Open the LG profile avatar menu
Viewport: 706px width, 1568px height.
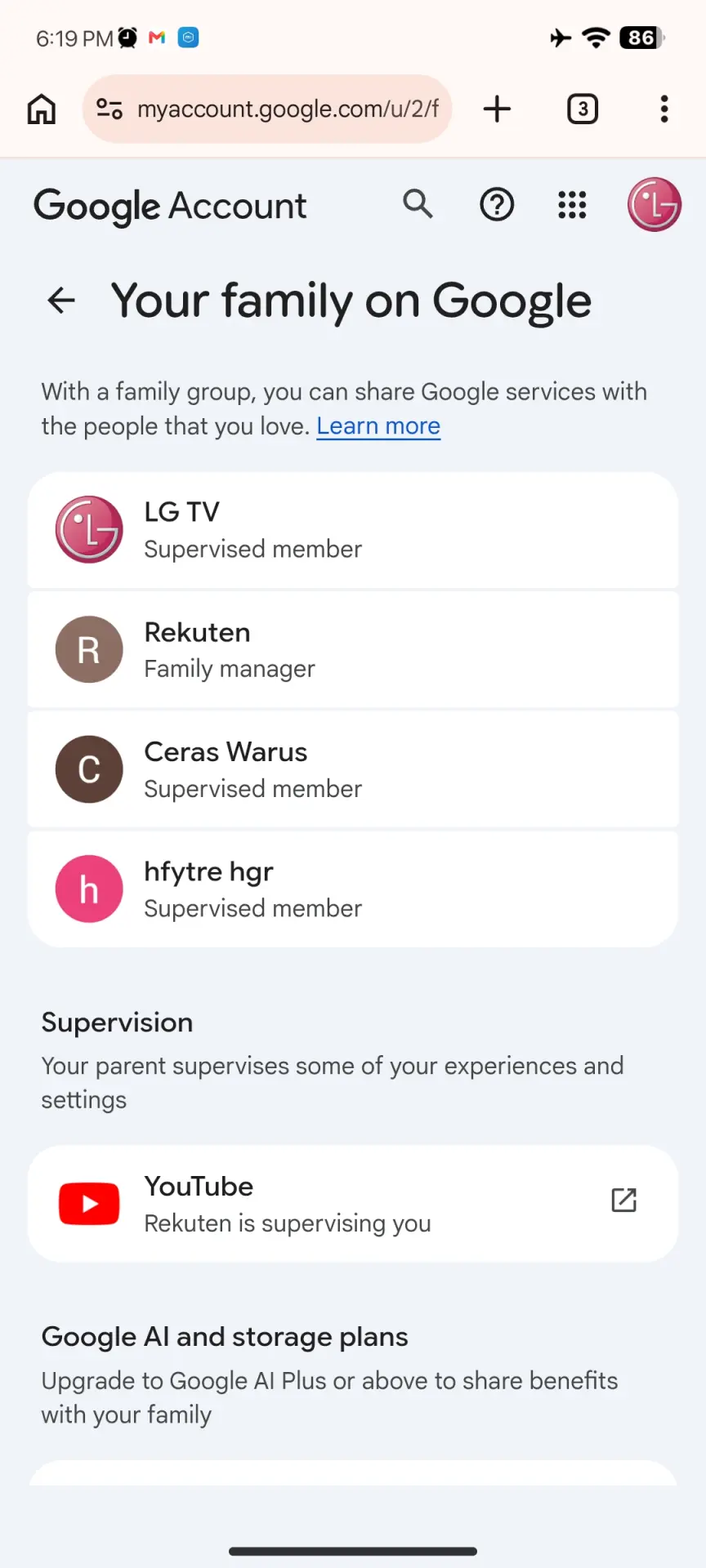tap(655, 204)
